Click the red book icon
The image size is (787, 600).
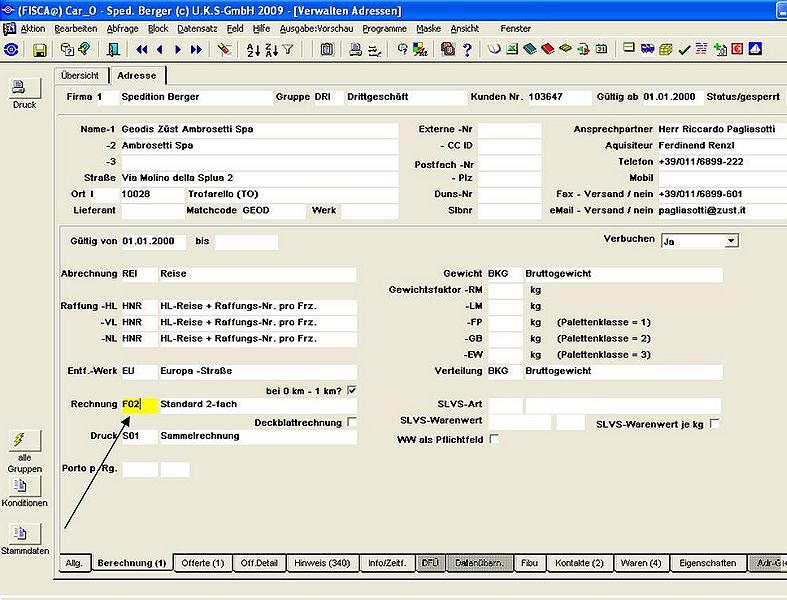click(548, 49)
